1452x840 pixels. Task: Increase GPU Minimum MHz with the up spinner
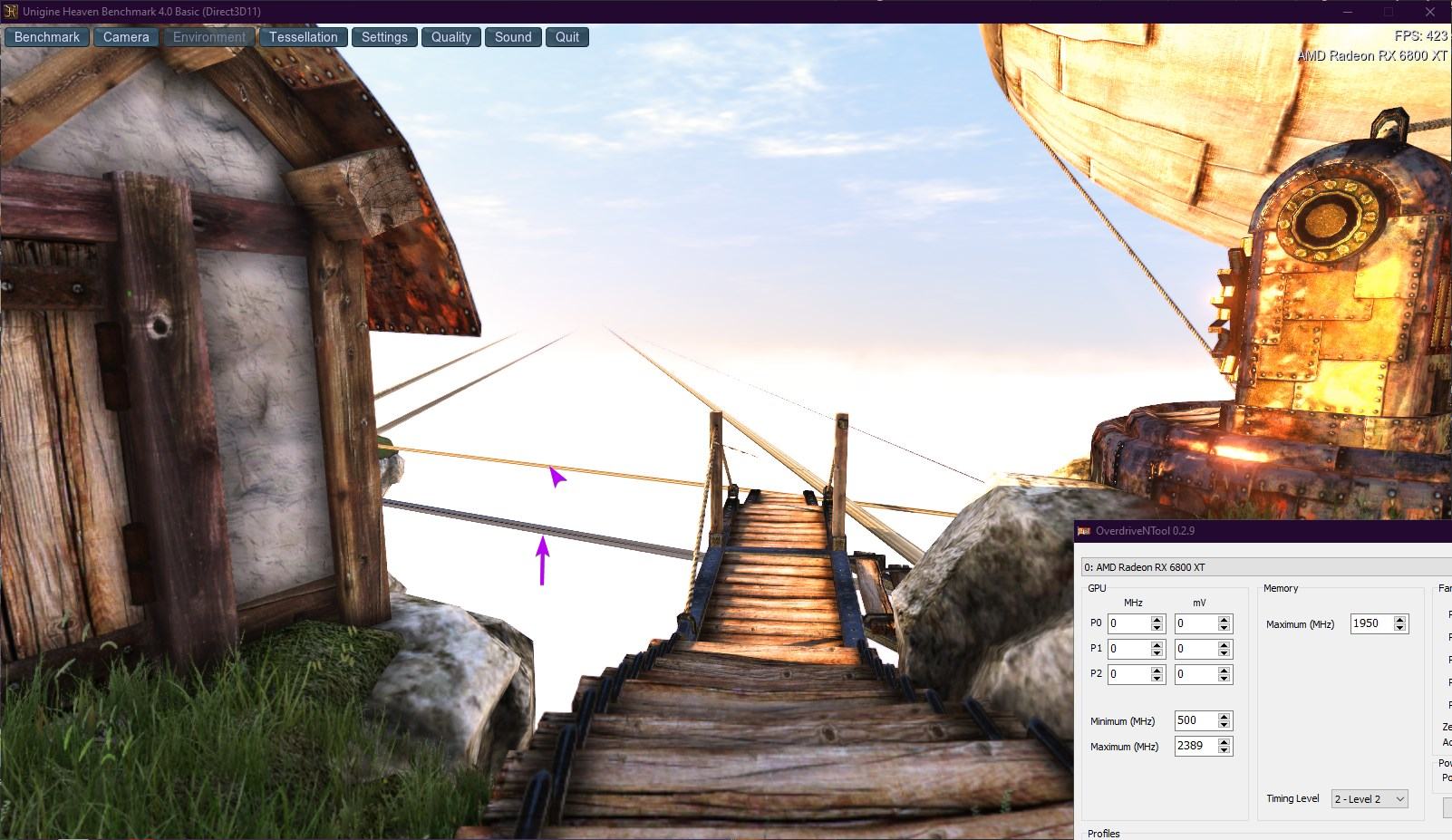[1225, 717]
